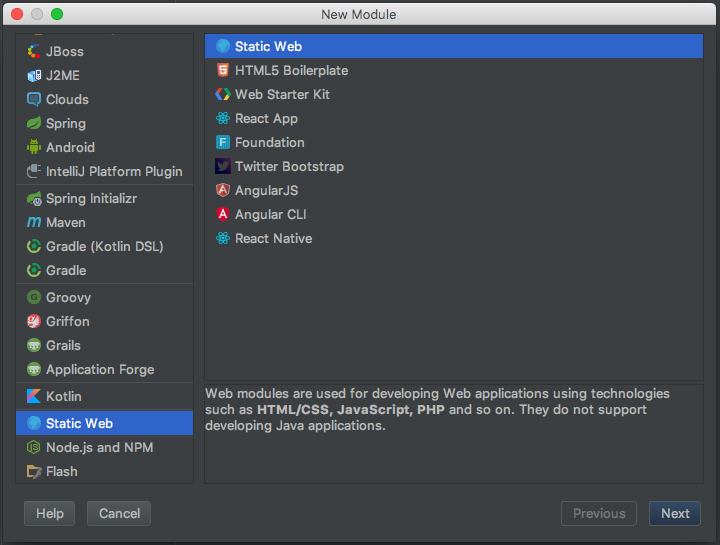
Task: Click the AngularJS shield icon
Action: [x=223, y=190]
